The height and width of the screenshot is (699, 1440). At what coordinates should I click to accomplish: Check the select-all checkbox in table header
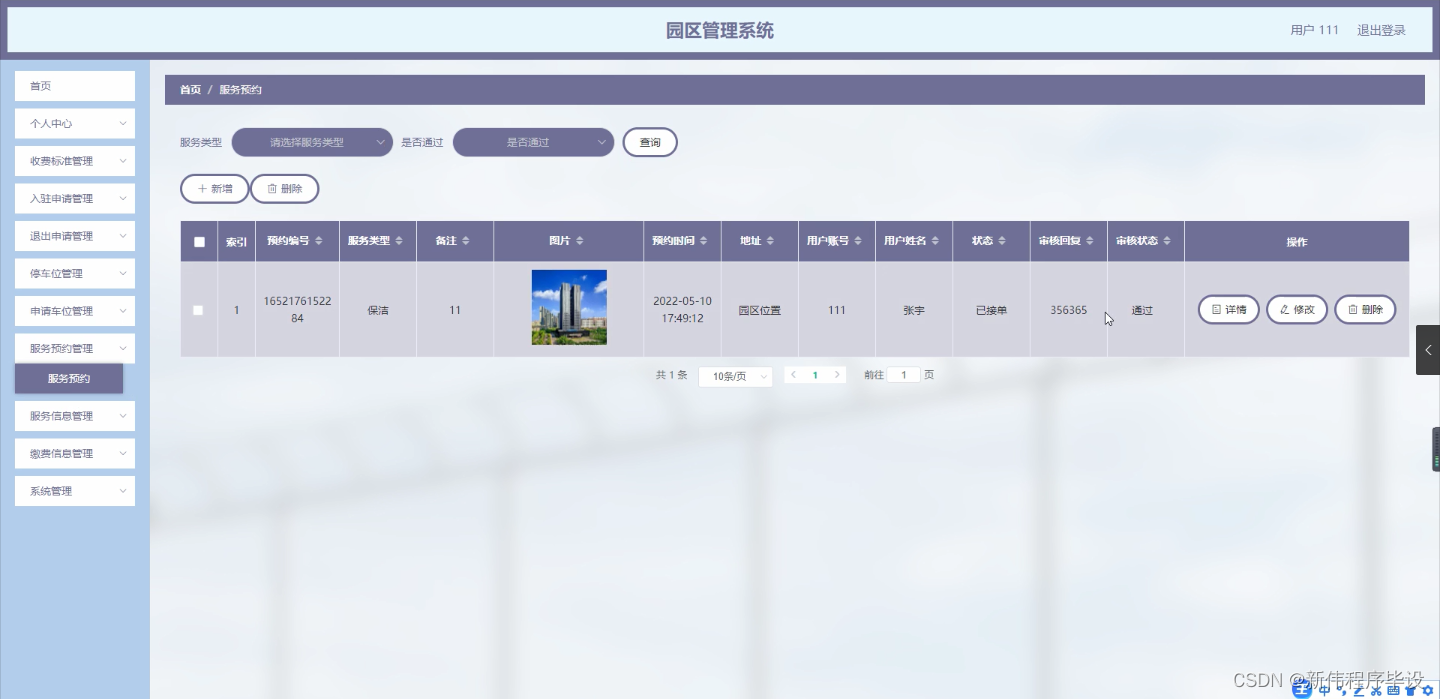coord(198,240)
